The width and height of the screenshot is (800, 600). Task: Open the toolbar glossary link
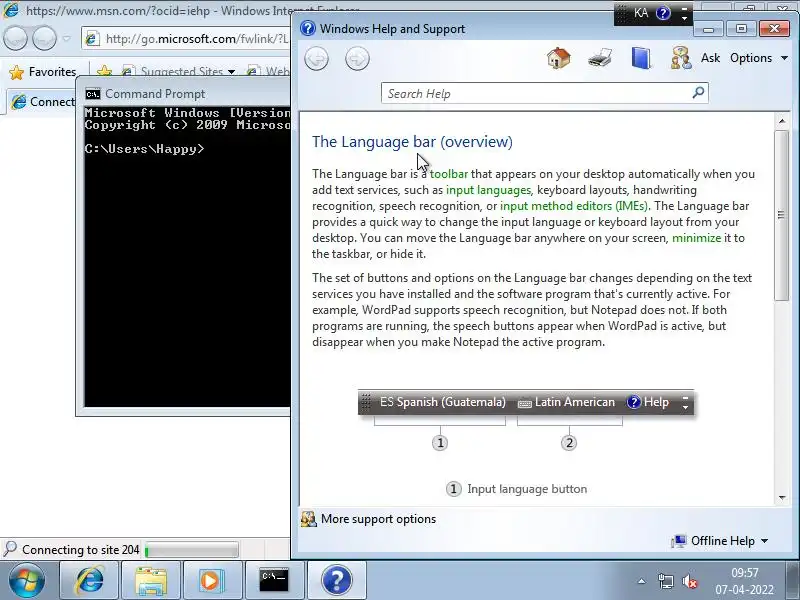coord(448,174)
